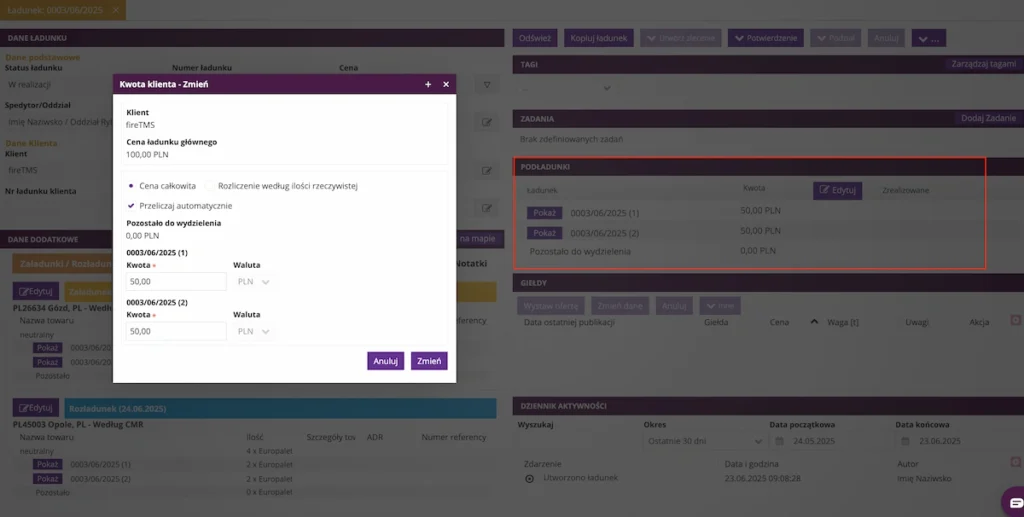Image resolution: width=1024 pixels, height=517 pixels.
Task: Toggle the Przeliczaj automatycznie checkbox
Action: 131,206
